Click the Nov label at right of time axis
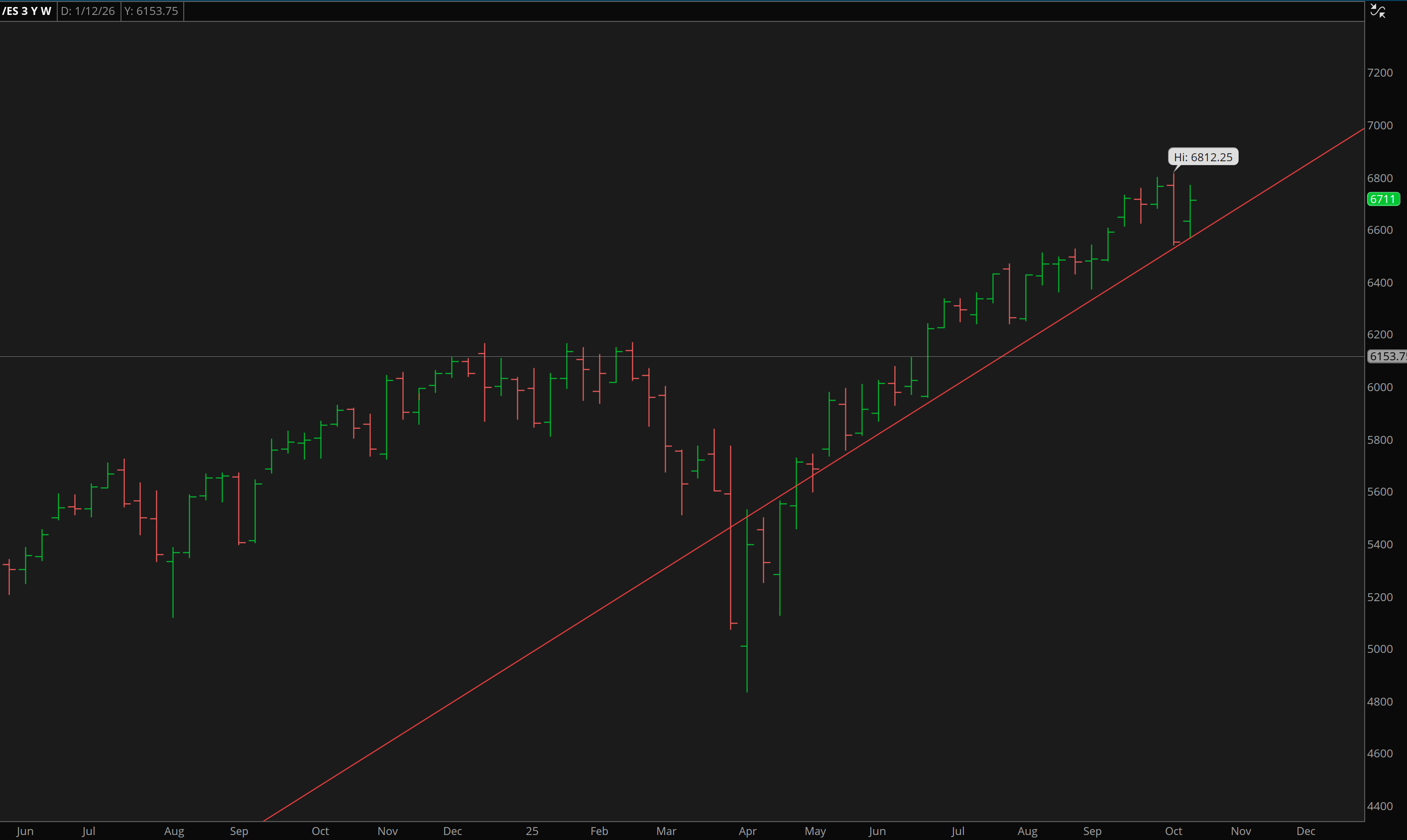 click(x=1241, y=831)
